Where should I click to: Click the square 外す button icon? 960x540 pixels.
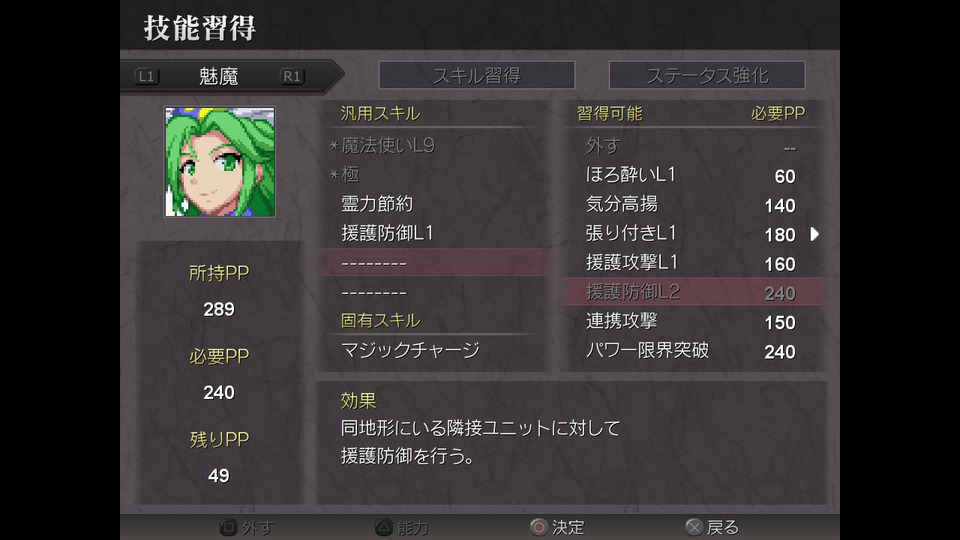[x=228, y=527]
